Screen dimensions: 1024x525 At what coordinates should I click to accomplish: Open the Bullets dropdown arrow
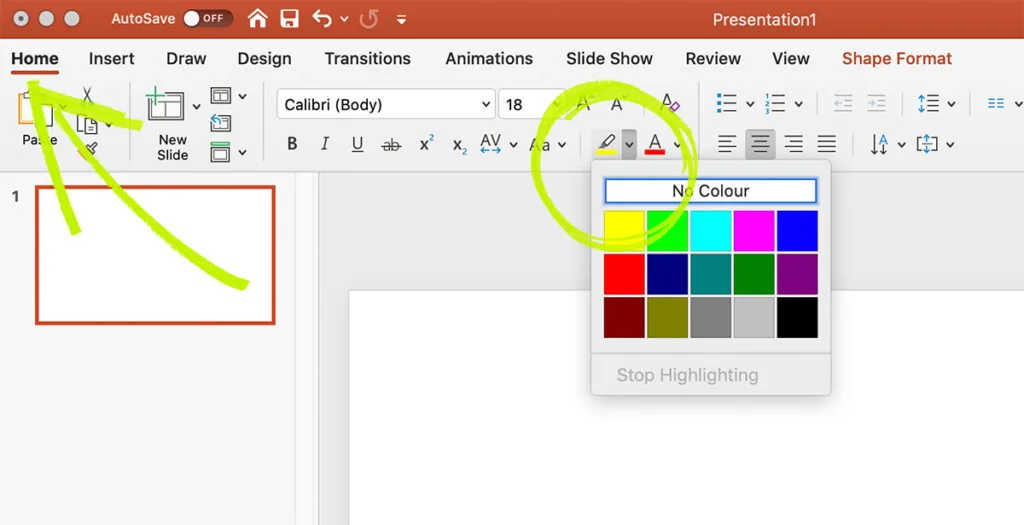click(x=750, y=104)
